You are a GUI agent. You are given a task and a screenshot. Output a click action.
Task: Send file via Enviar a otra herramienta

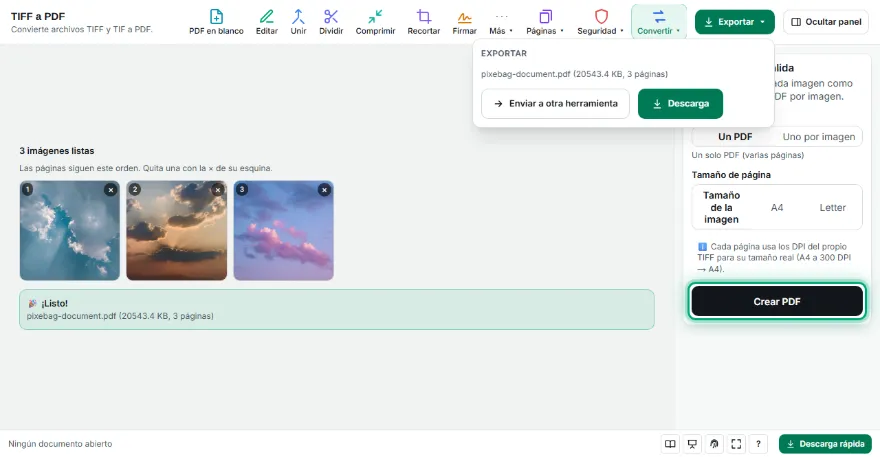(x=555, y=103)
